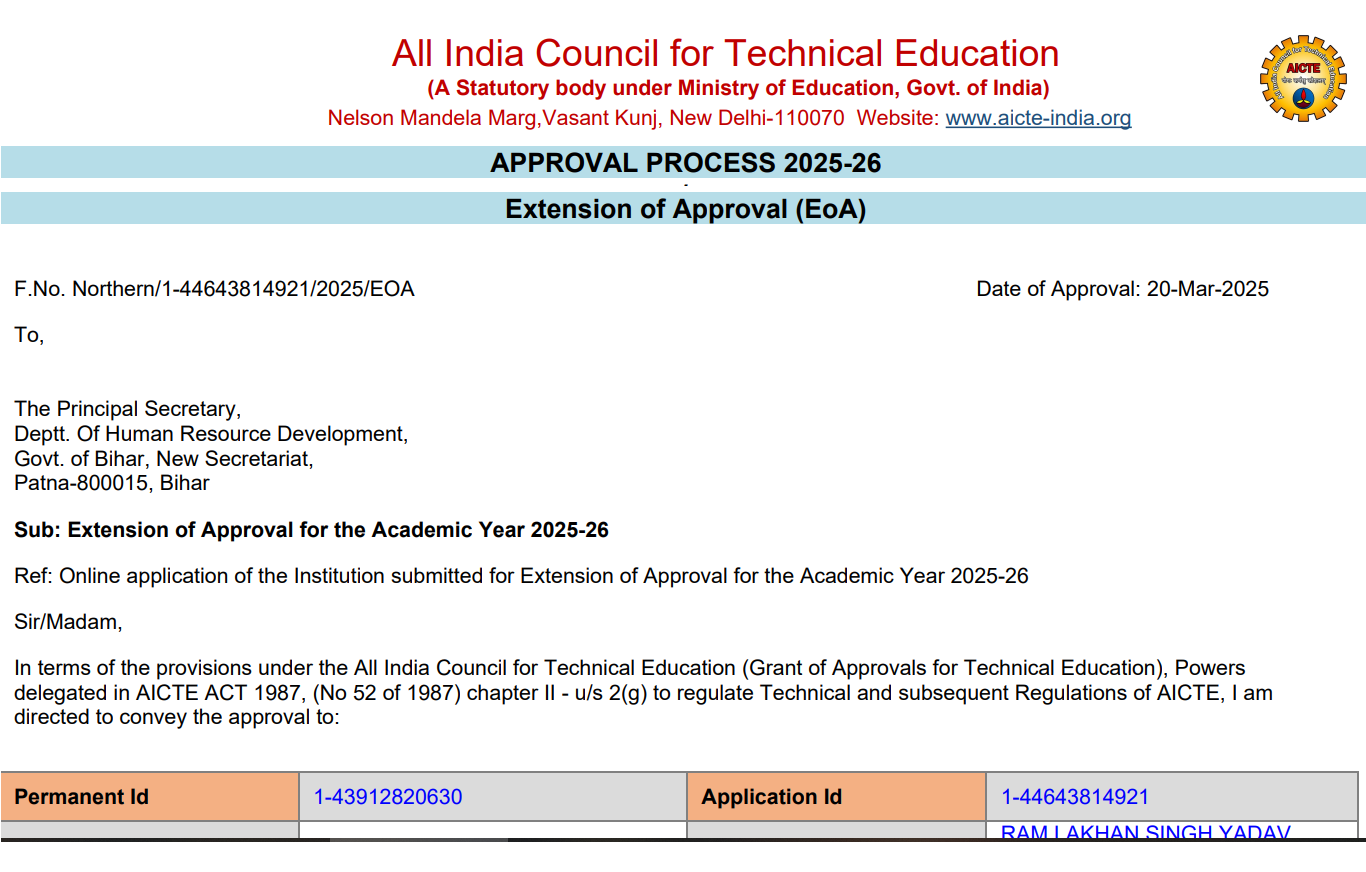Click the Sub: Extension of Approval line
Image resolution: width=1366 pixels, height=872 pixels.
(x=311, y=530)
